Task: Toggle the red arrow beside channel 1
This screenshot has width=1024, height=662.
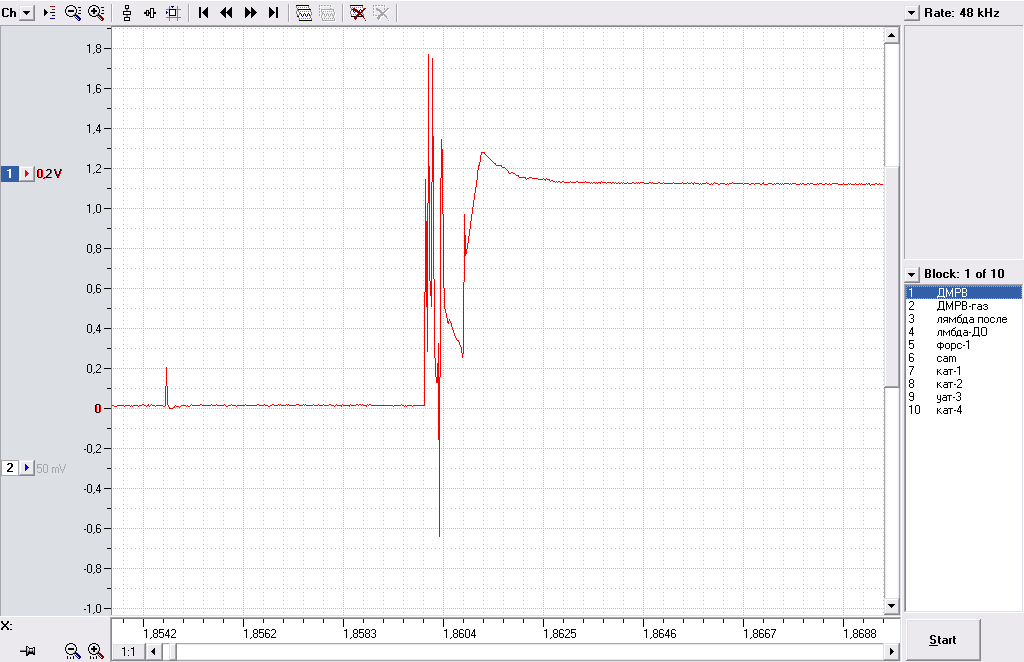Action: (27, 174)
